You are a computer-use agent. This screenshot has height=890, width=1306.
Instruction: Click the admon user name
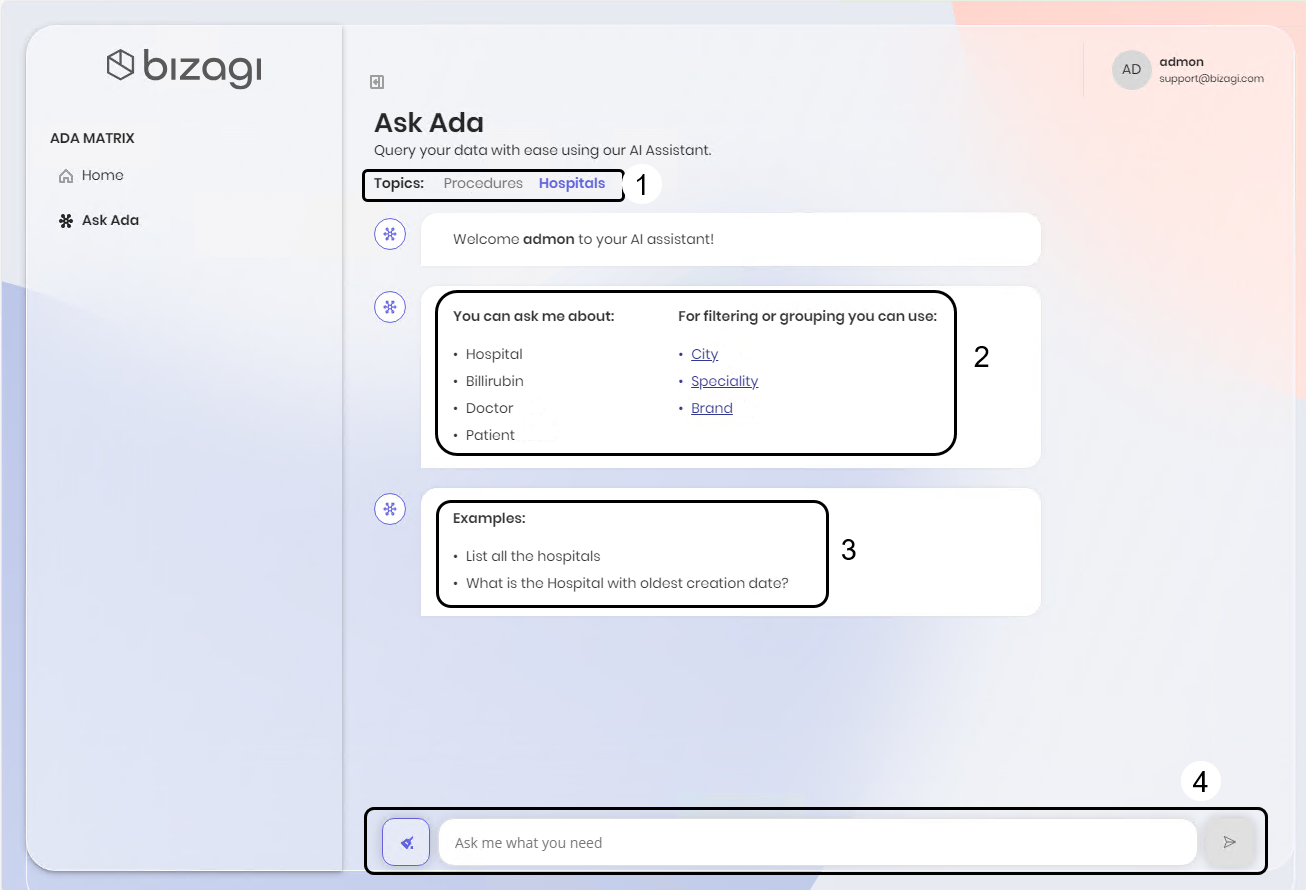point(1181,62)
